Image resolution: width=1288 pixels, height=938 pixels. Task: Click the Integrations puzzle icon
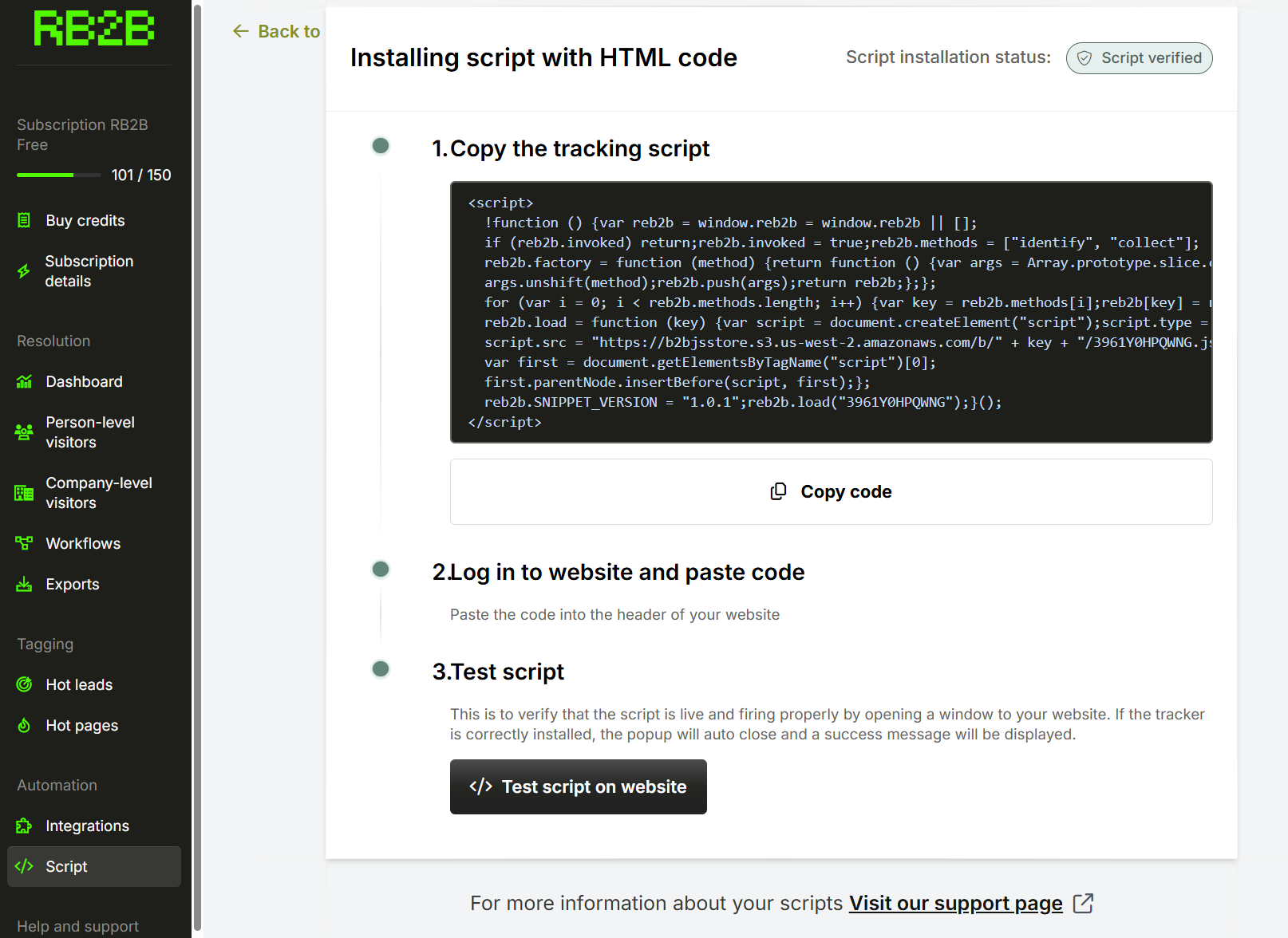coord(24,826)
